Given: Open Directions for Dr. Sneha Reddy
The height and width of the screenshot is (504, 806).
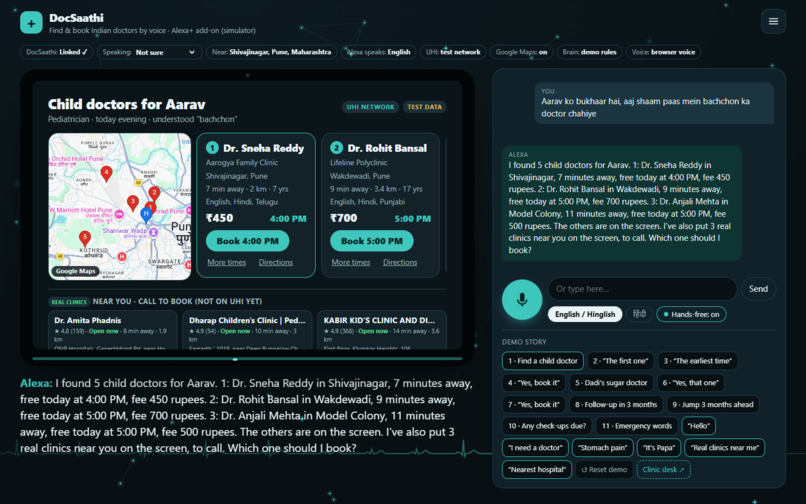Looking at the screenshot, I should tap(276, 262).
